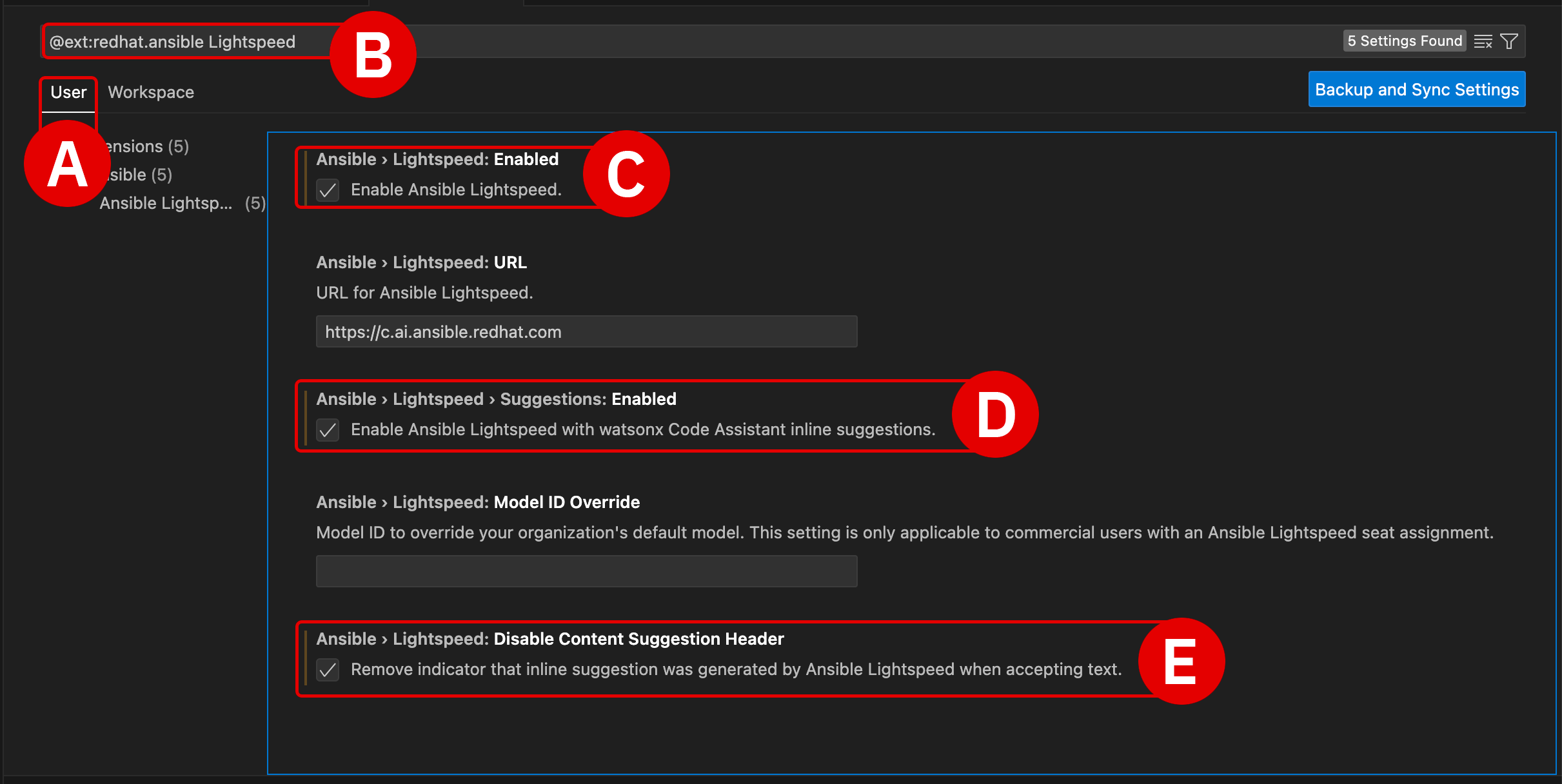Switch to the User settings tab

click(x=68, y=93)
